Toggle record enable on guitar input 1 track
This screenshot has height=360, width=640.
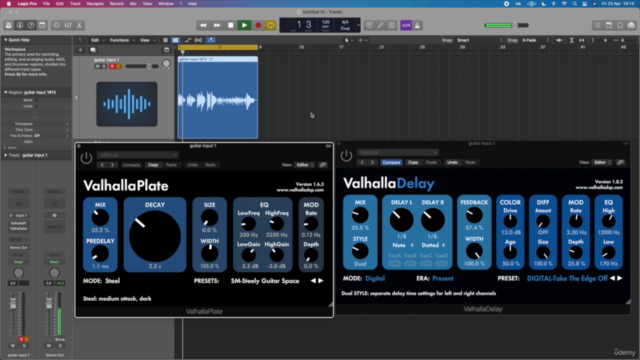click(112, 66)
